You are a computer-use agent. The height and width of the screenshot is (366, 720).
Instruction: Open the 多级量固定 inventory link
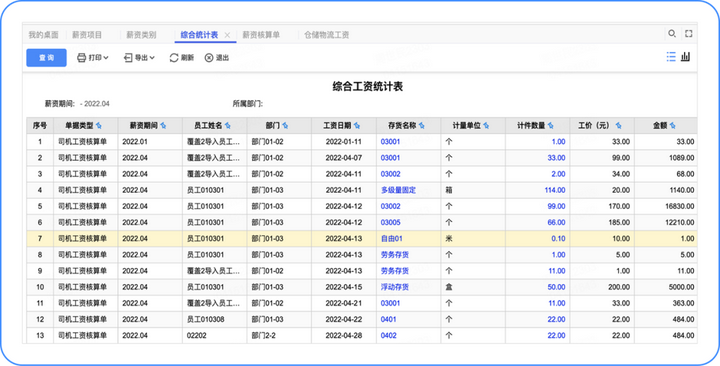point(398,190)
